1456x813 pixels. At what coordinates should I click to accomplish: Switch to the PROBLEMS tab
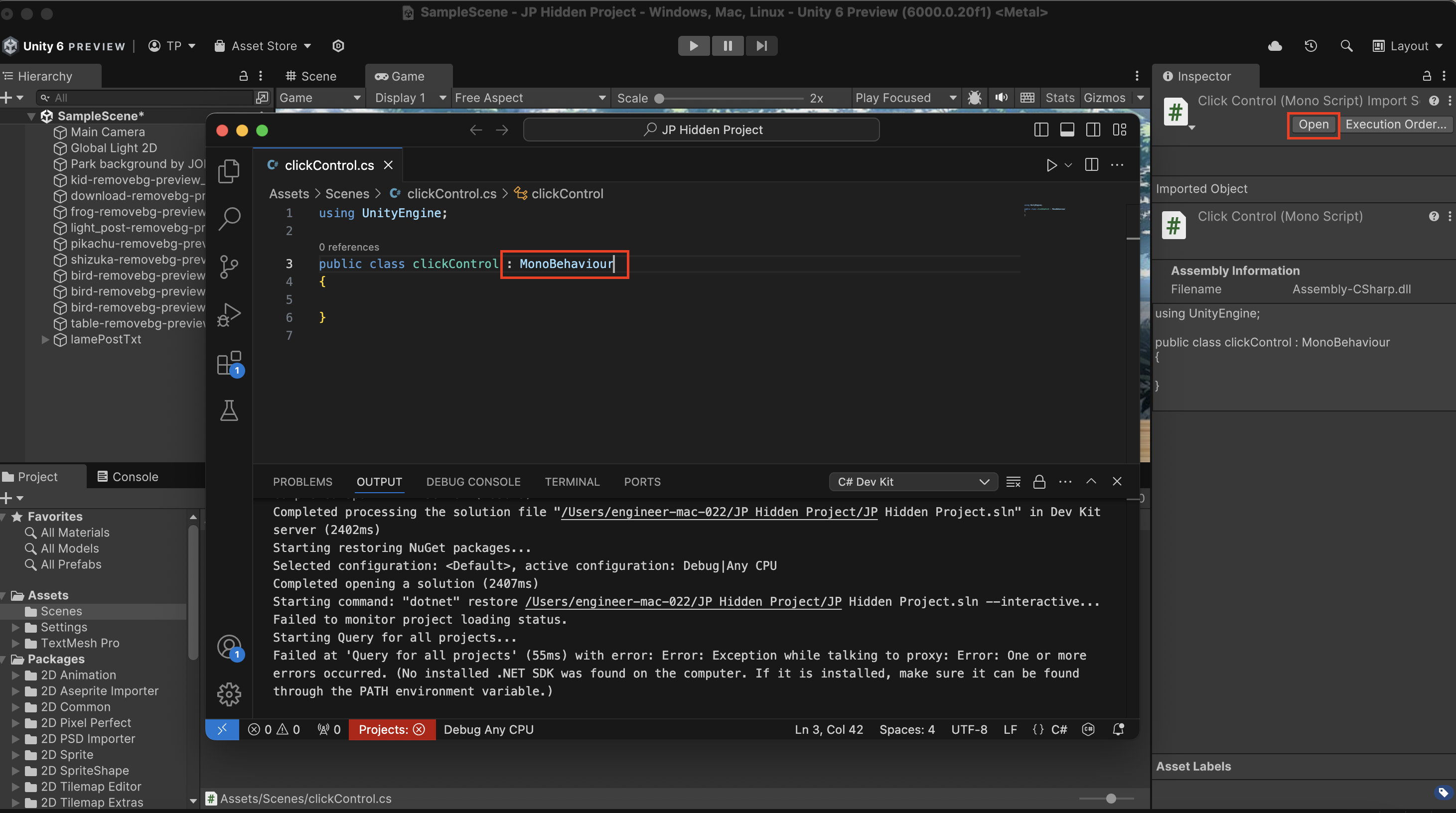pos(302,482)
